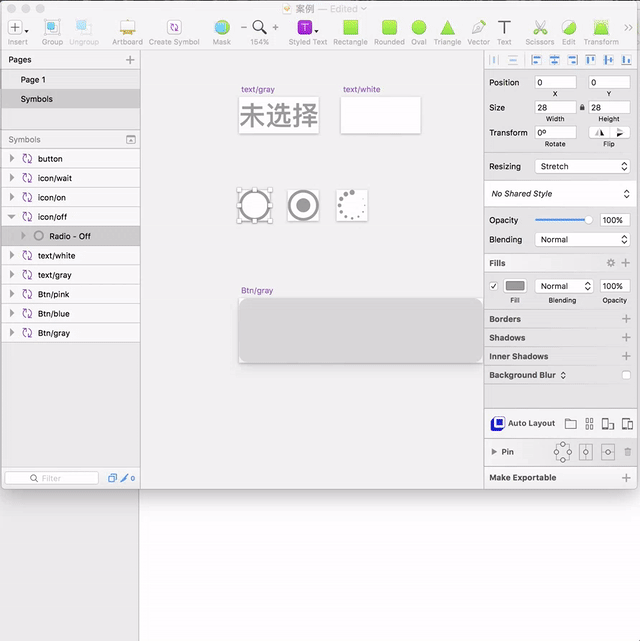Distribute layers vertically
Image resolution: width=640 pixels, height=641 pixels.
513,60
